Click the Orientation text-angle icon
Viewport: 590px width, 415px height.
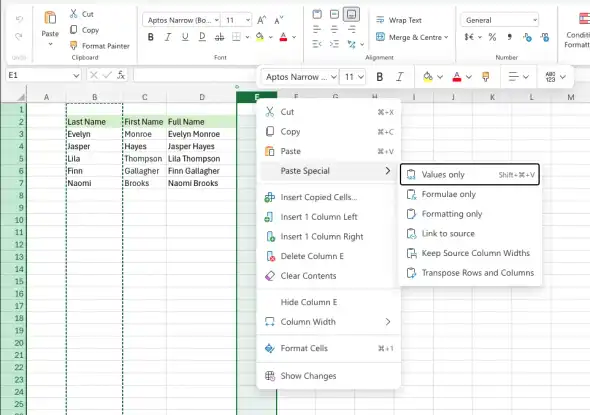(351, 44)
